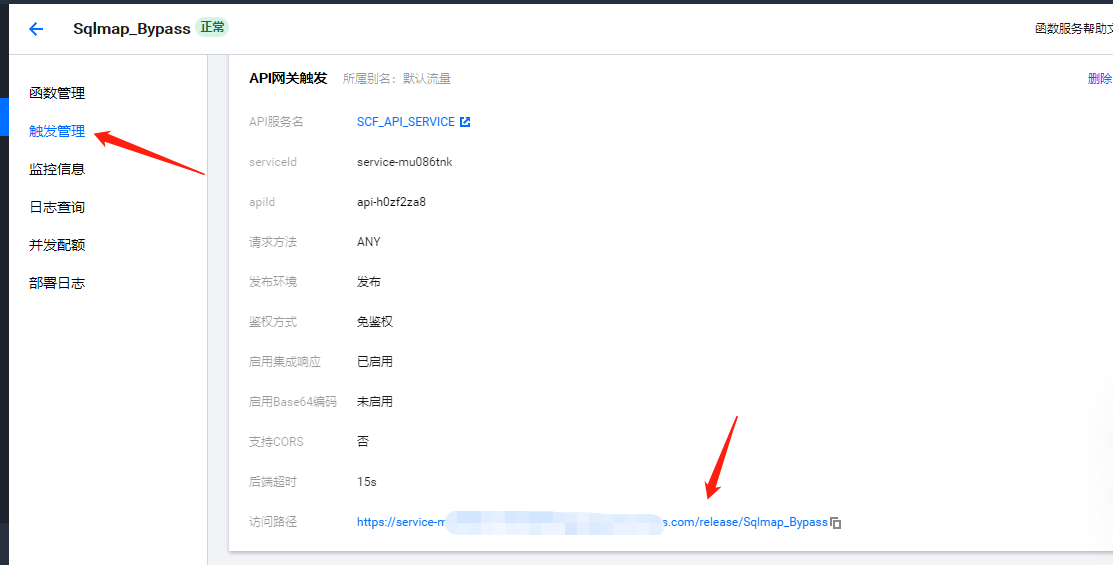Open SCF_API_SERVICE external link icon
The height and width of the screenshot is (565, 1113).
click(465, 122)
